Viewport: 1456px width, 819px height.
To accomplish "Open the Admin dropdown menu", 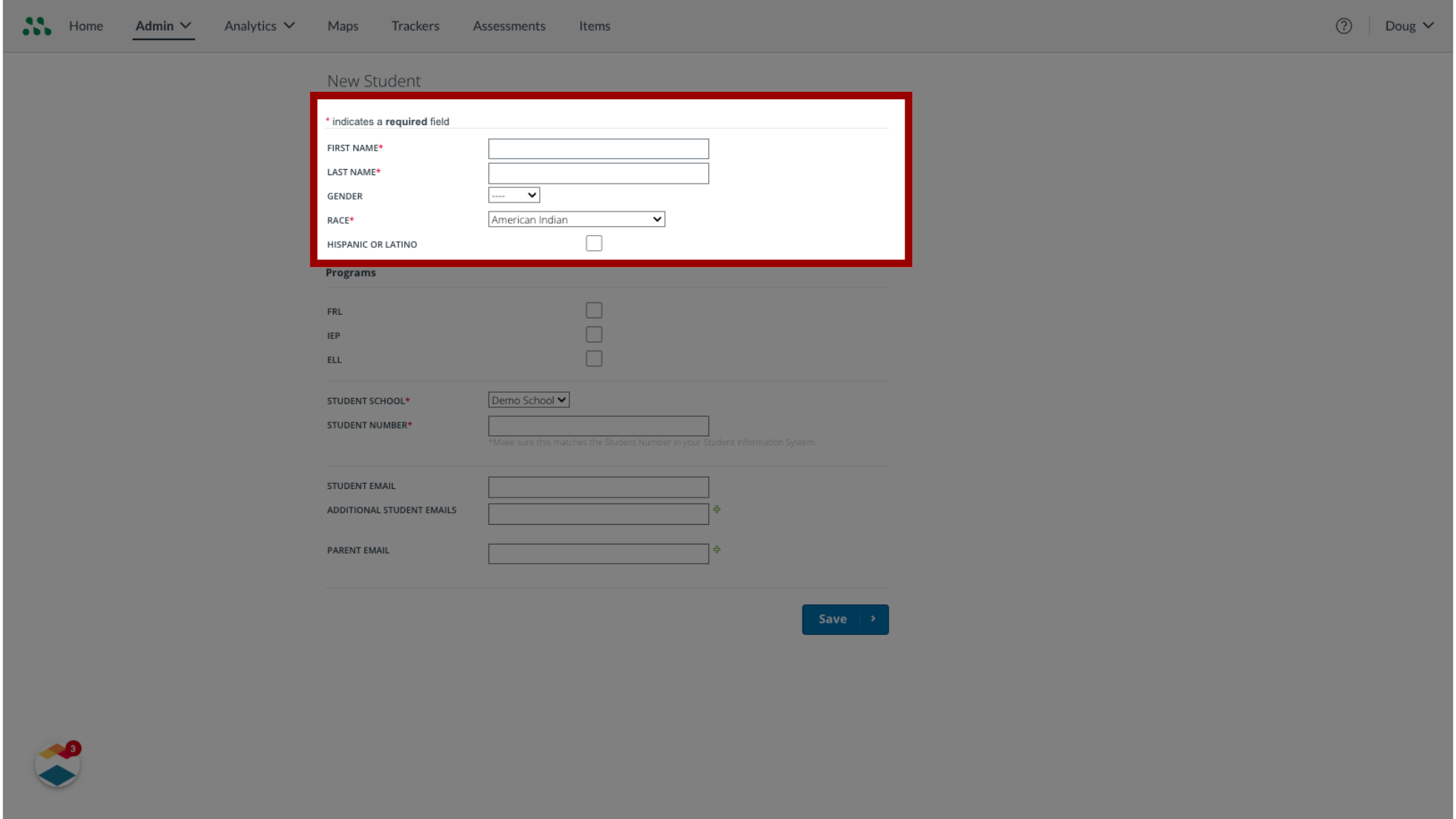I will (163, 25).
